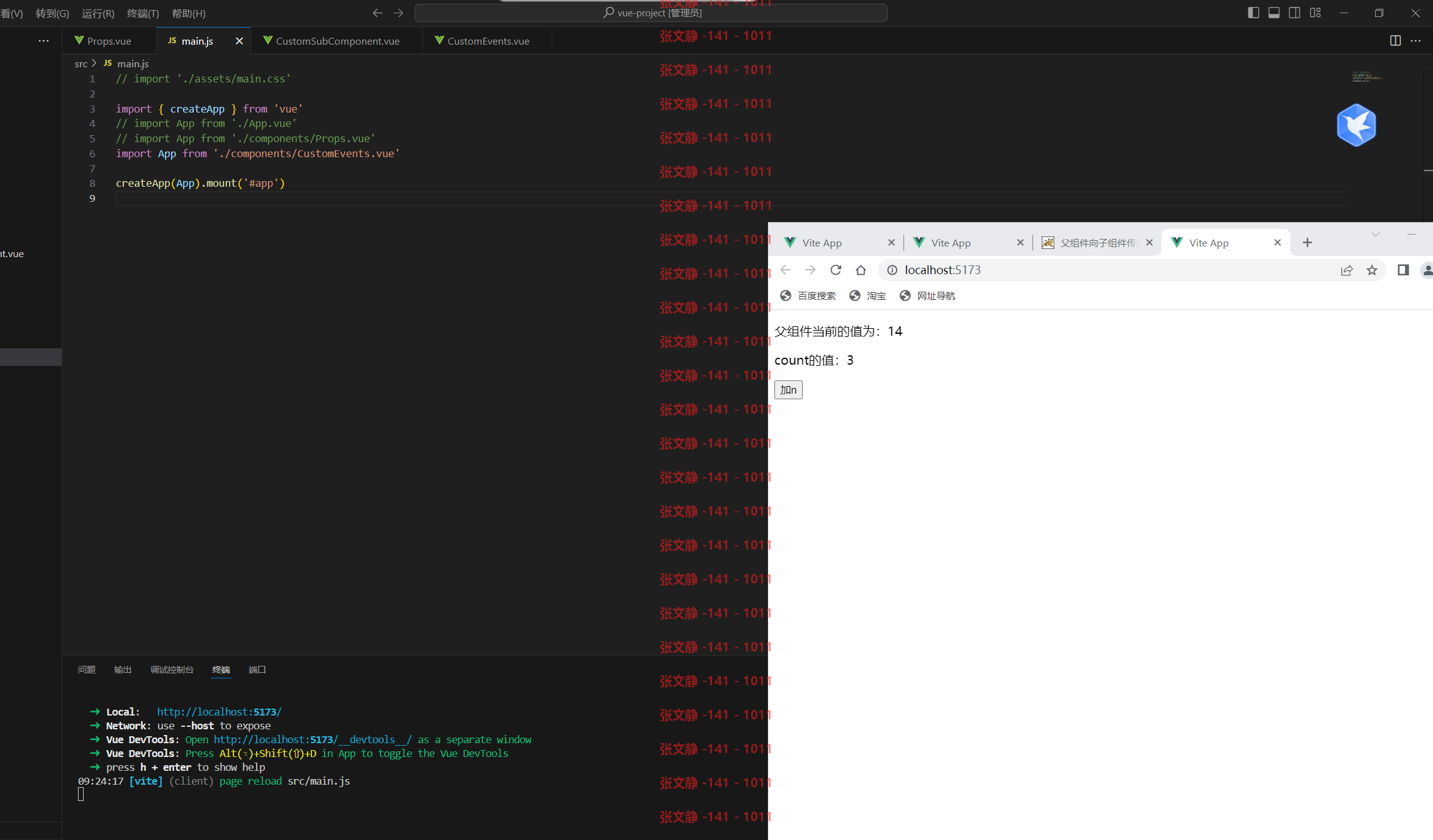Open the 终端(T) menu
This screenshot has height=840, width=1433.
(143, 13)
